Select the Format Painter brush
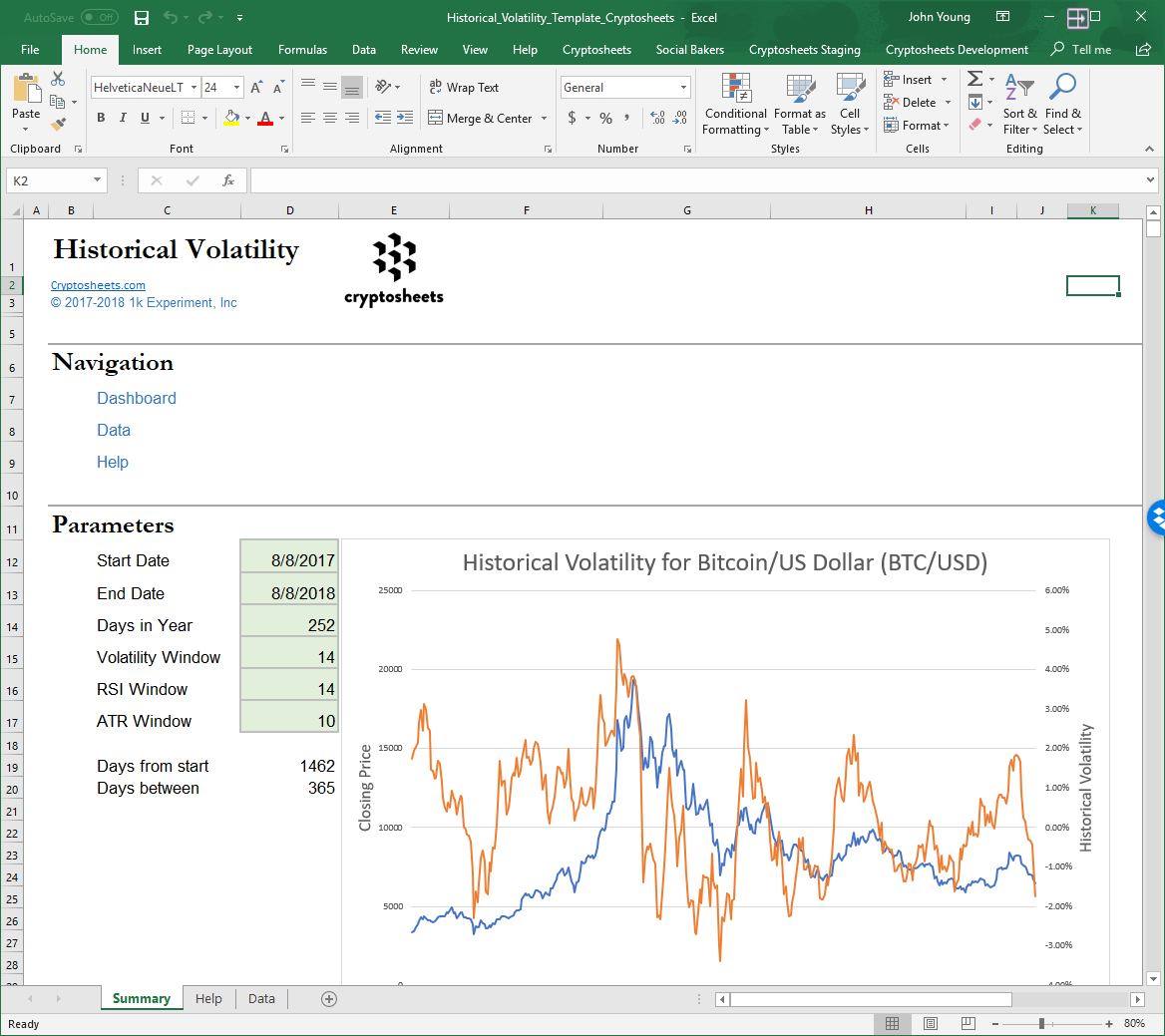Viewport: 1165px width, 1036px height. [58, 124]
